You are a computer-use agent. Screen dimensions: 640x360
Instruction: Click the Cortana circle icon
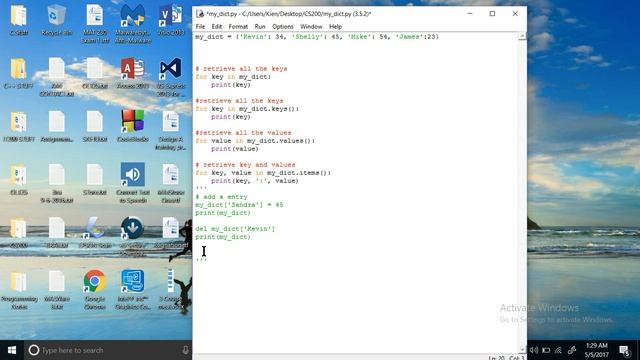point(34,350)
